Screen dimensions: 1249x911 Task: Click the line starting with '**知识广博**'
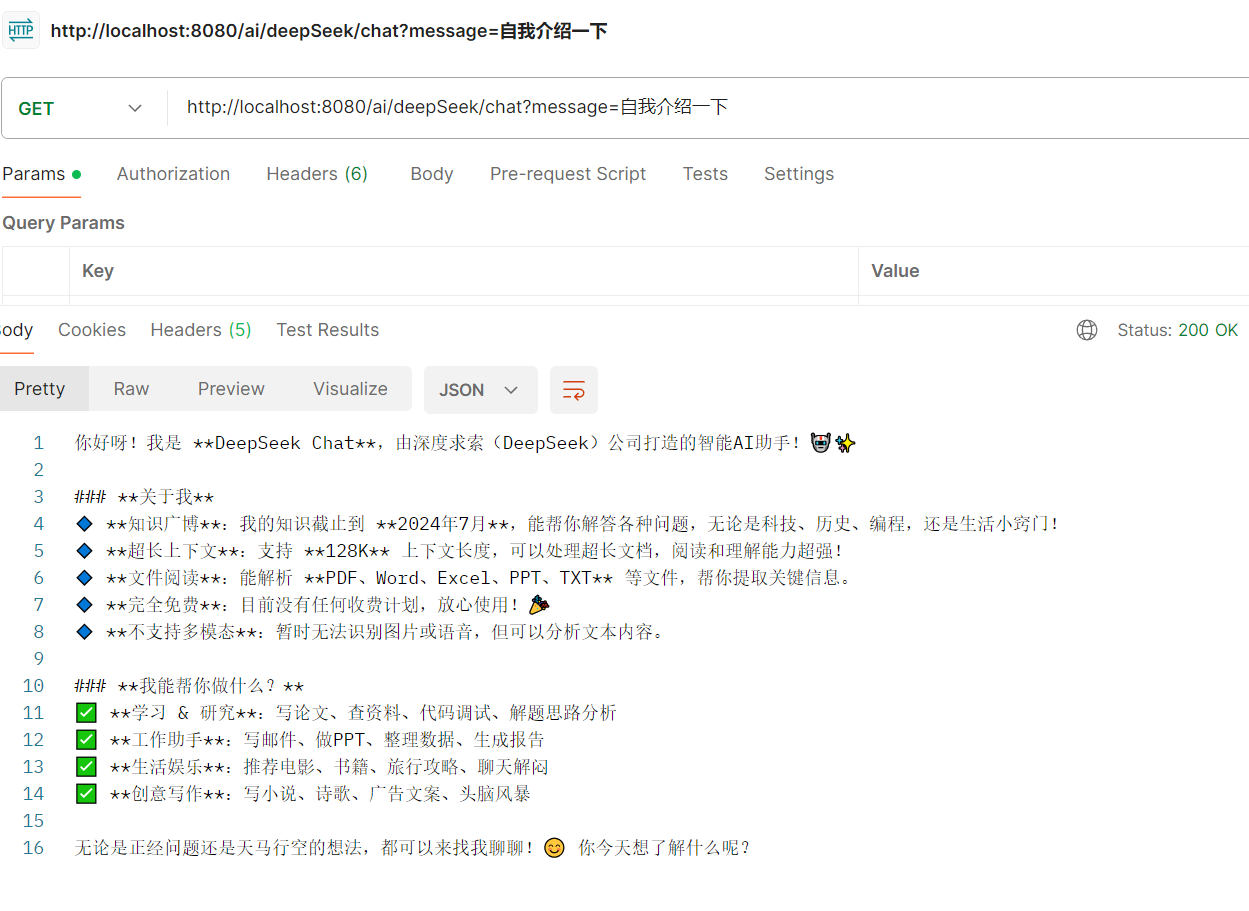567,524
